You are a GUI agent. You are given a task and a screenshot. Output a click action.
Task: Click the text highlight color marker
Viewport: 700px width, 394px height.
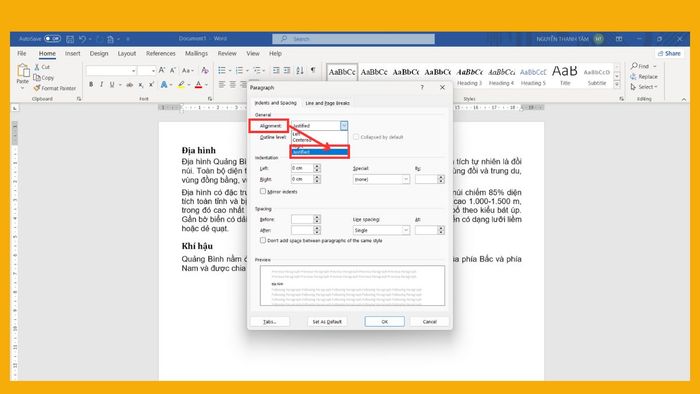point(181,84)
